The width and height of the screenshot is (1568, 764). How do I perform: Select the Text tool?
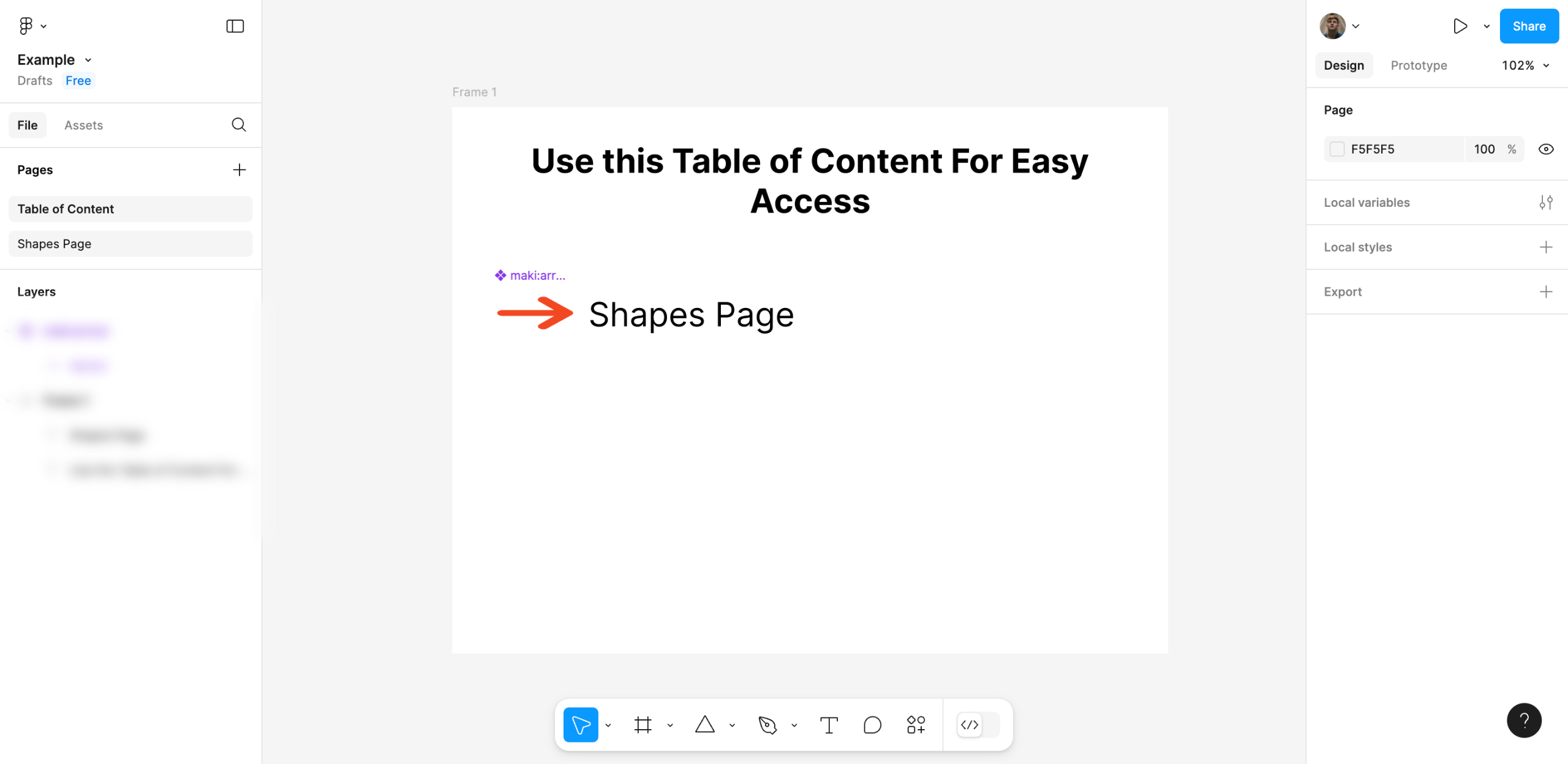[x=829, y=725]
